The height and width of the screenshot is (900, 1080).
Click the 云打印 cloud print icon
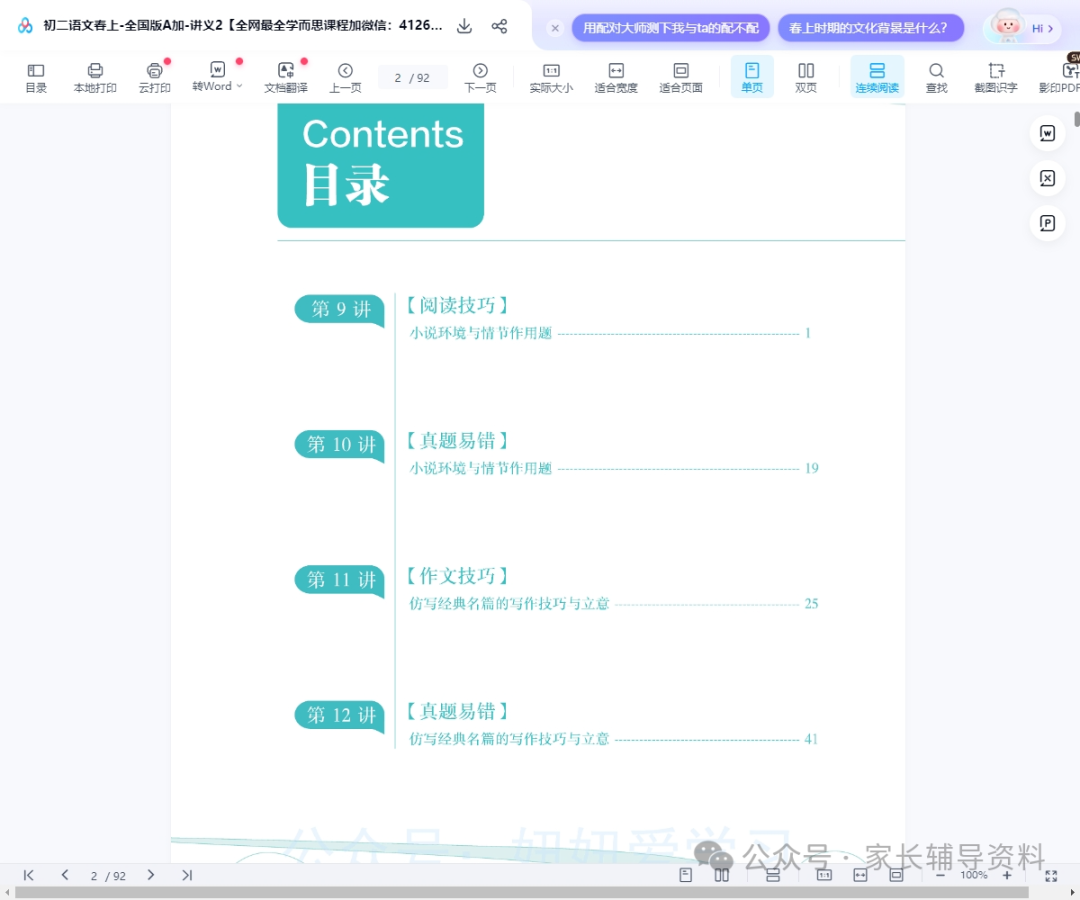pos(154,78)
